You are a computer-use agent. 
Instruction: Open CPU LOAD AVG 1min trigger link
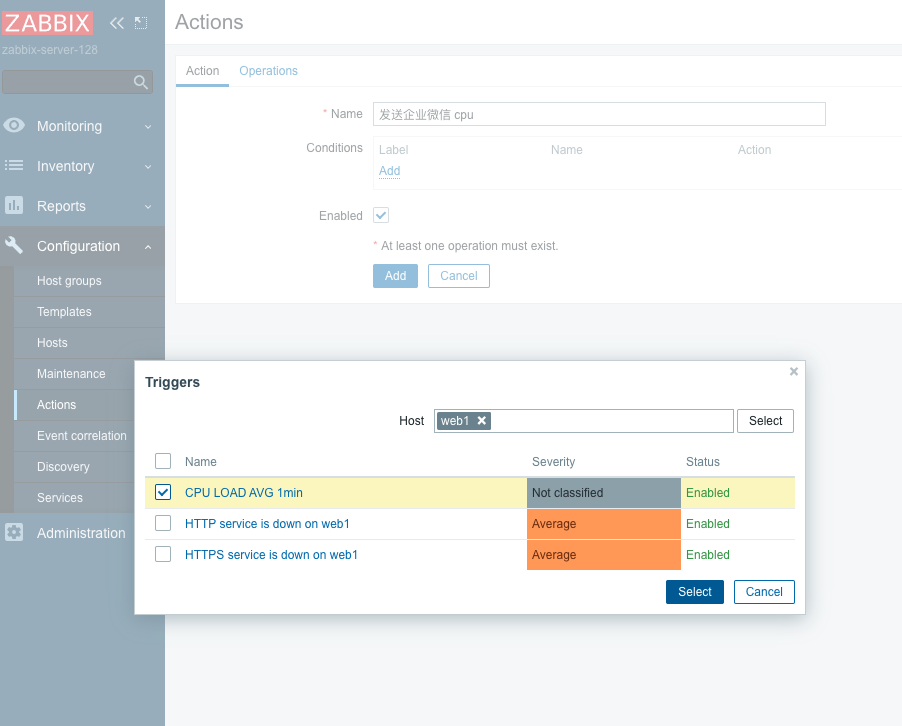coord(244,493)
